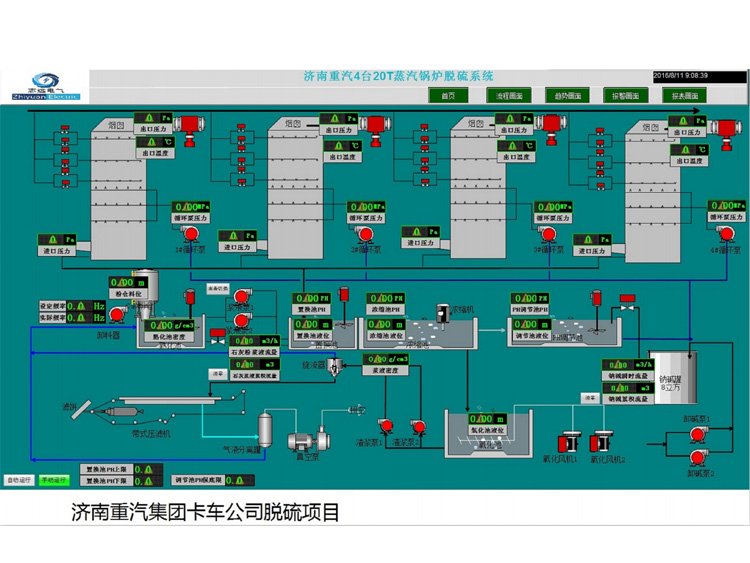750x563 pixels.
Task: Select the 4#循环泵 circulation pump
Action: pos(726,234)
